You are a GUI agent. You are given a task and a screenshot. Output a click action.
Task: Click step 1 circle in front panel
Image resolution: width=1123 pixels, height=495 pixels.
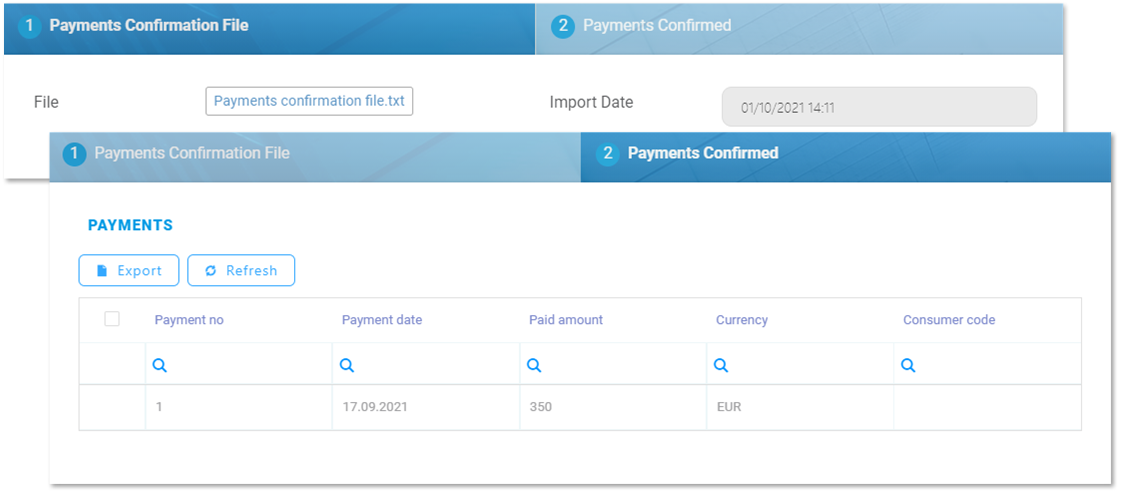point(73,154)
